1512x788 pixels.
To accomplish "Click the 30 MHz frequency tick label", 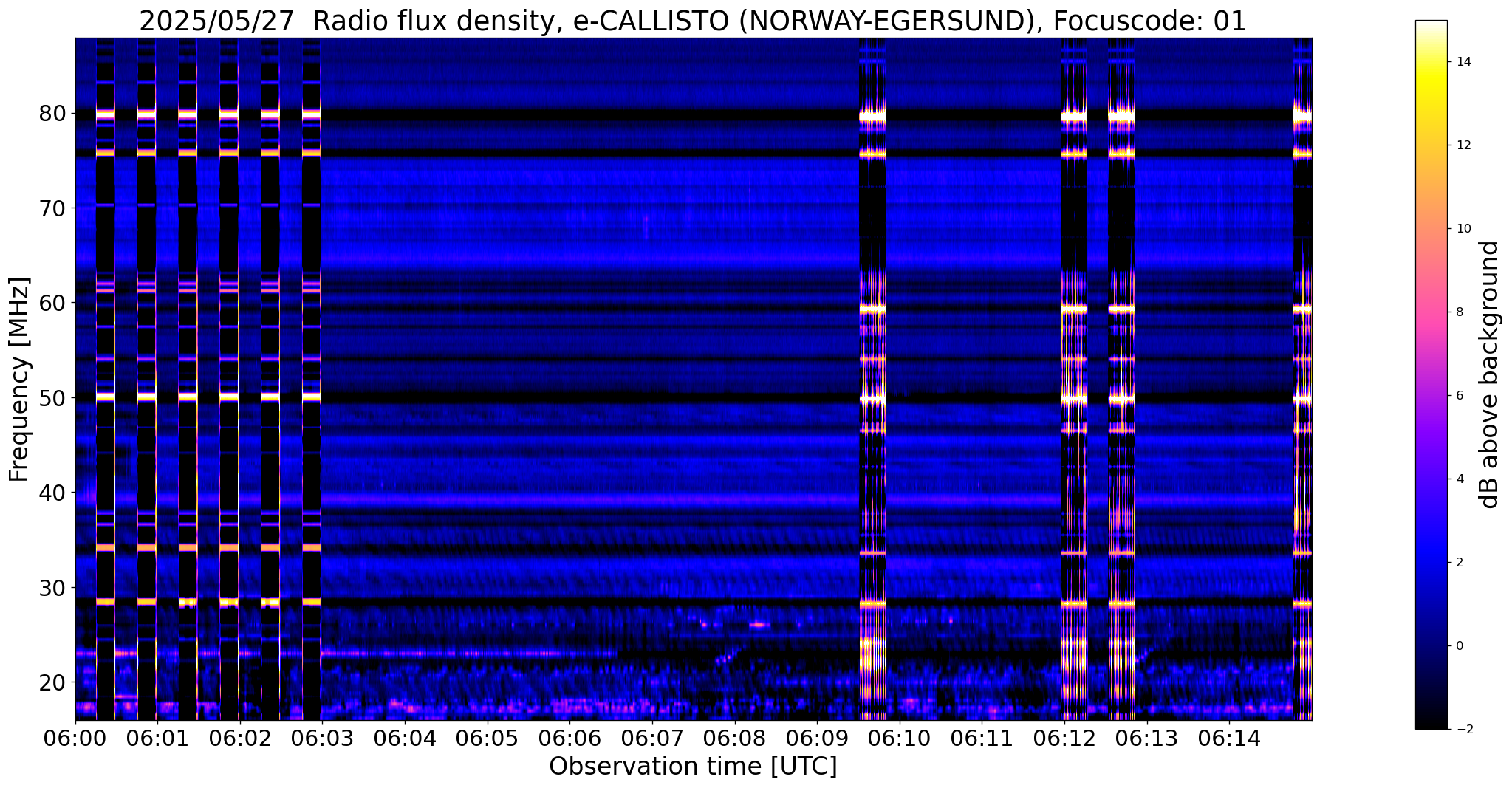I will pos(54,588).
